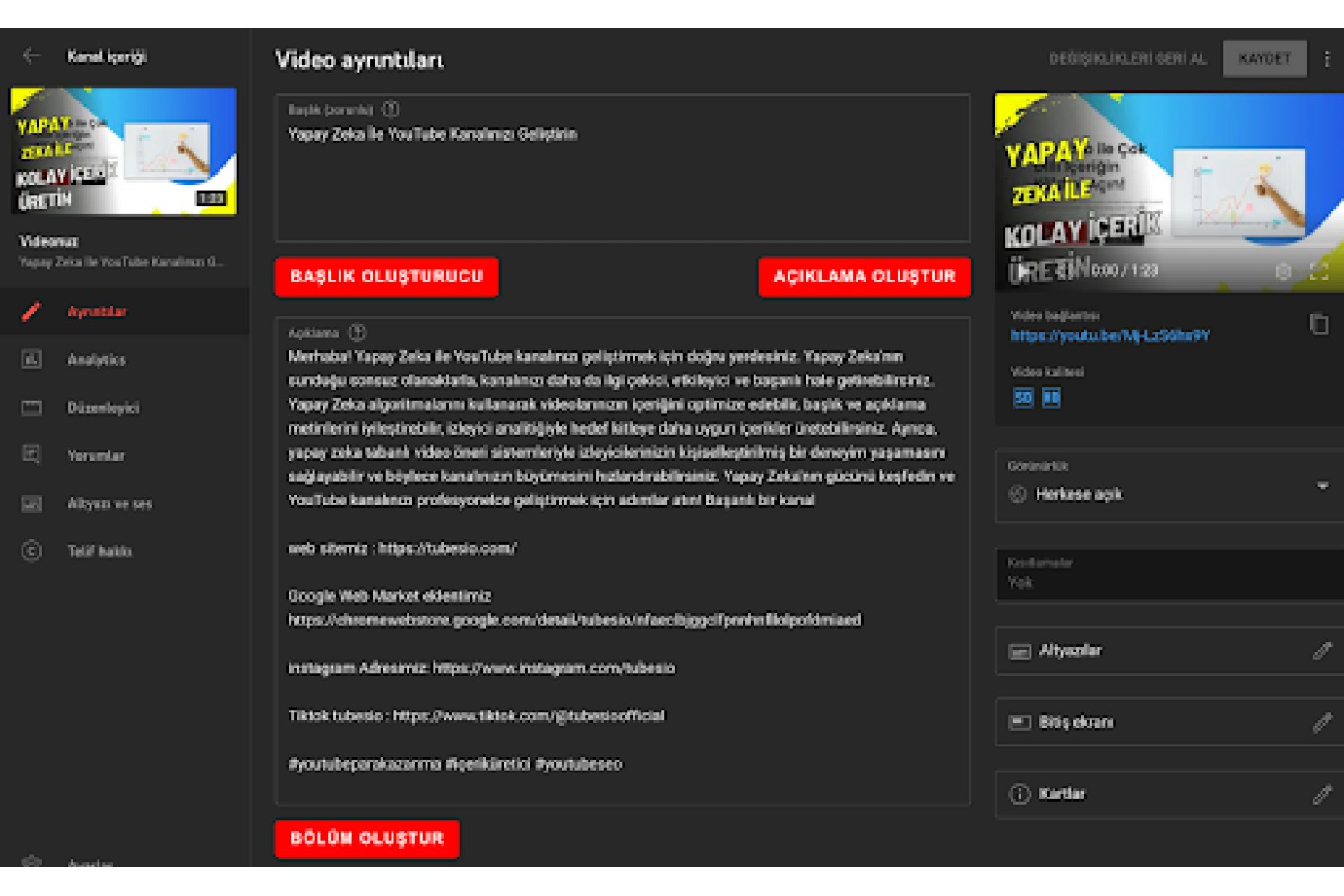Open the Telif hakkı sidebar item
This screenshot has width=1344, height=896.
point(125,551)
